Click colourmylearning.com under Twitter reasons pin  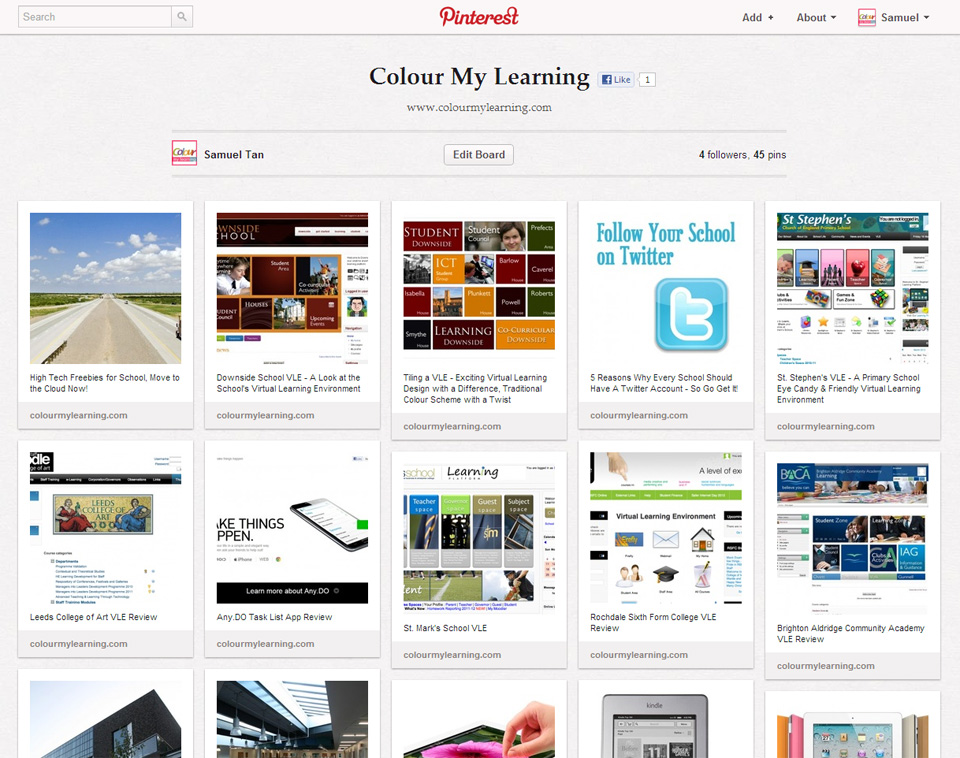(639, 415)
